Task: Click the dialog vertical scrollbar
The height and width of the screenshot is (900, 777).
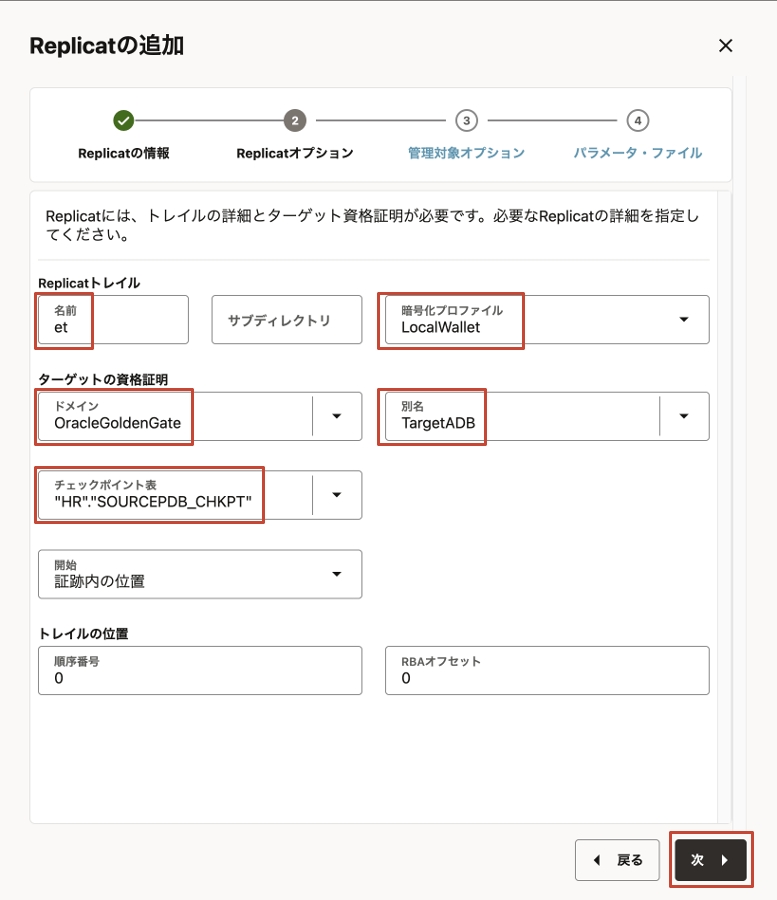Action: pos(739,451)
